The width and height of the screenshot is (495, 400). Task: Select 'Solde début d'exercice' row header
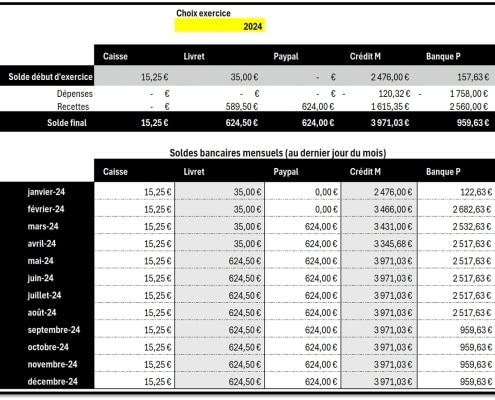tap(50, 77)
